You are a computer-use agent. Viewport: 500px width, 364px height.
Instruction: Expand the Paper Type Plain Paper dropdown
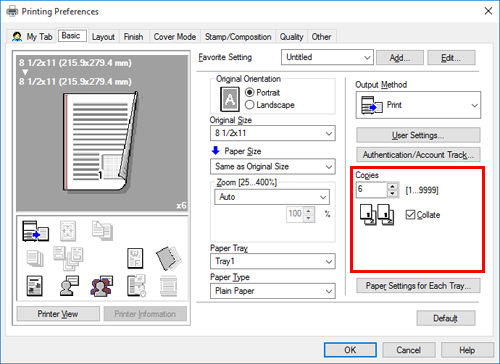click(273, 291)
